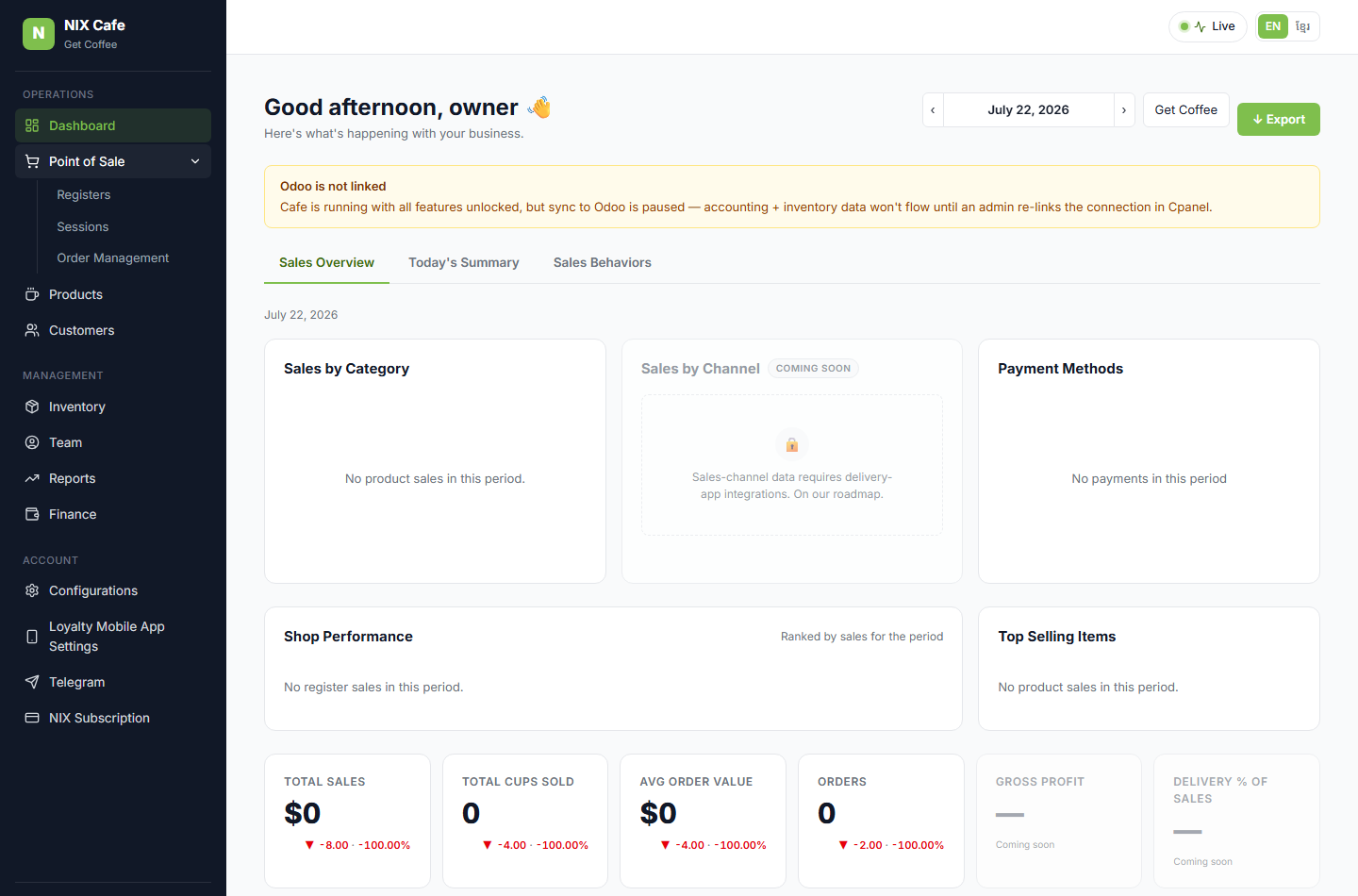Click the green Live status dot

tap(1184, 26)
